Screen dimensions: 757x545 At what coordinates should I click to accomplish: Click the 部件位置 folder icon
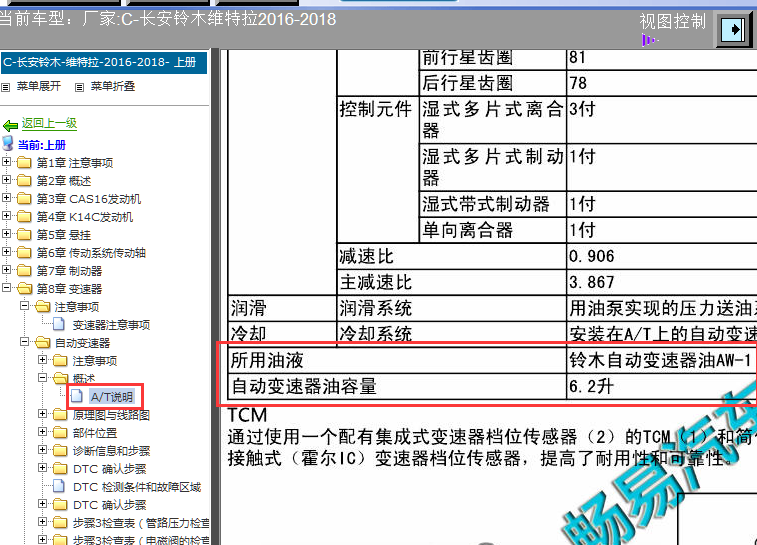(x=60, y=432)
